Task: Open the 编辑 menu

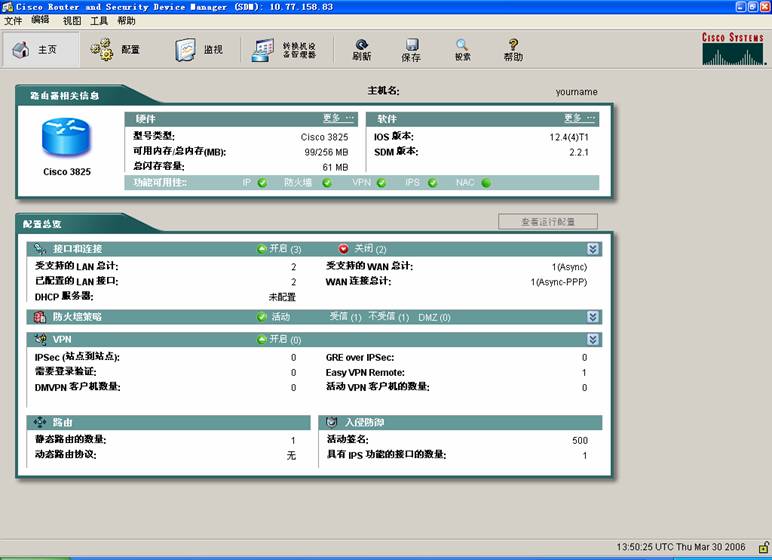Action: pos(40,20)
